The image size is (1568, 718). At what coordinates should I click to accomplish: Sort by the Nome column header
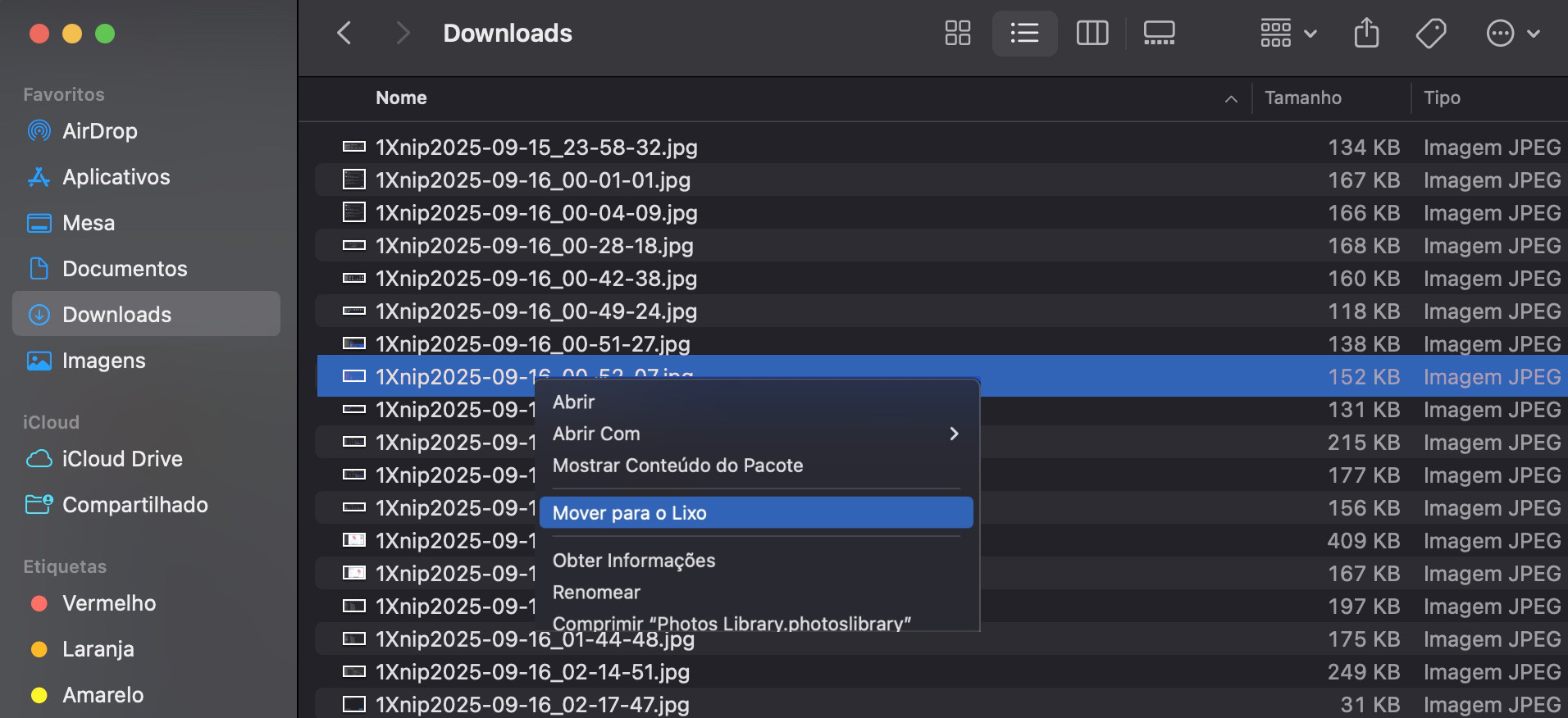click(x=401, y=98)
